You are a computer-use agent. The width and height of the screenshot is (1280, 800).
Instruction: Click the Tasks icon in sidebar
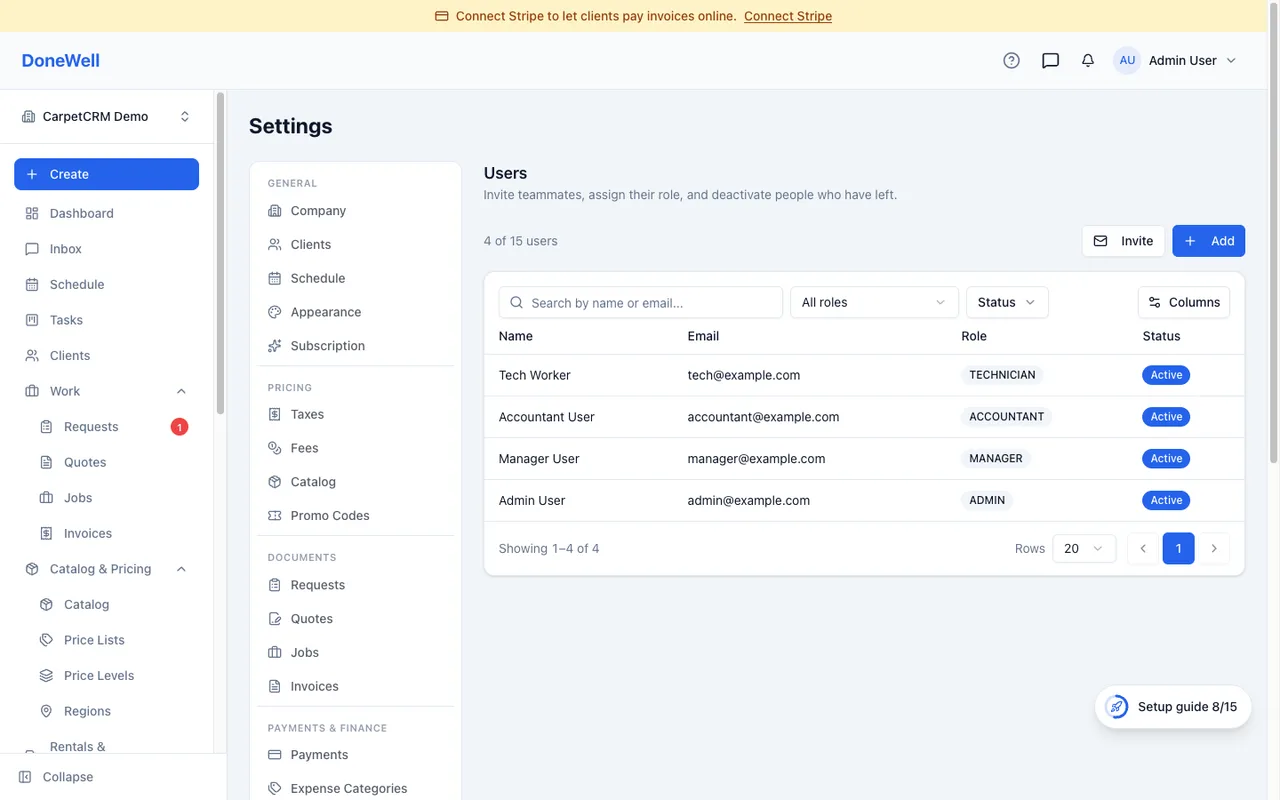click(x=32, y=320)
